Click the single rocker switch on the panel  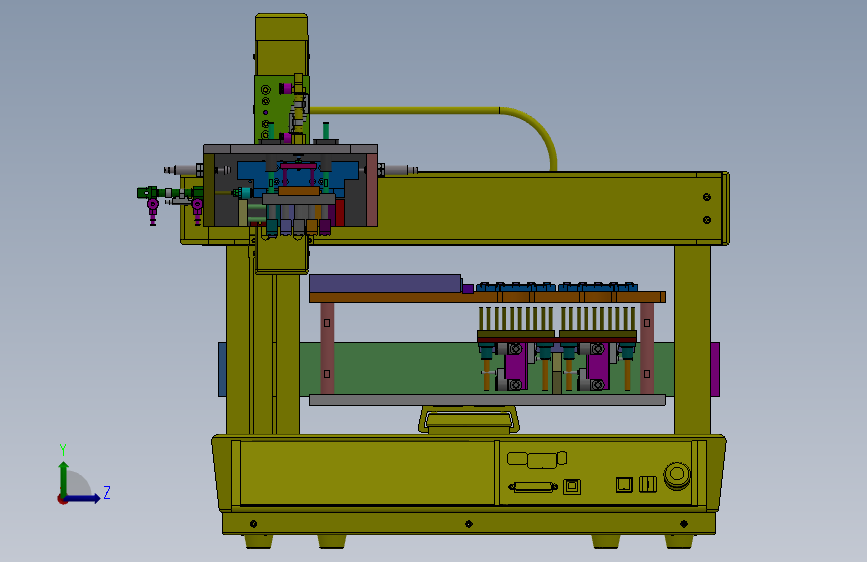pyautogui.click(x=624, y=485)
